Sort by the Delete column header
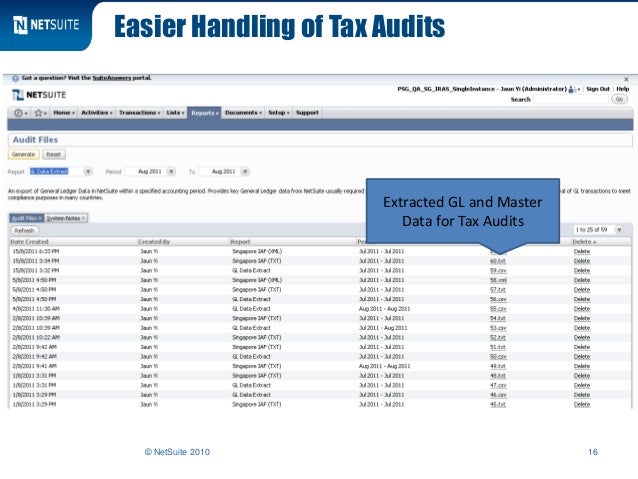Screen dimensions: 638x479 pos(584,242)
